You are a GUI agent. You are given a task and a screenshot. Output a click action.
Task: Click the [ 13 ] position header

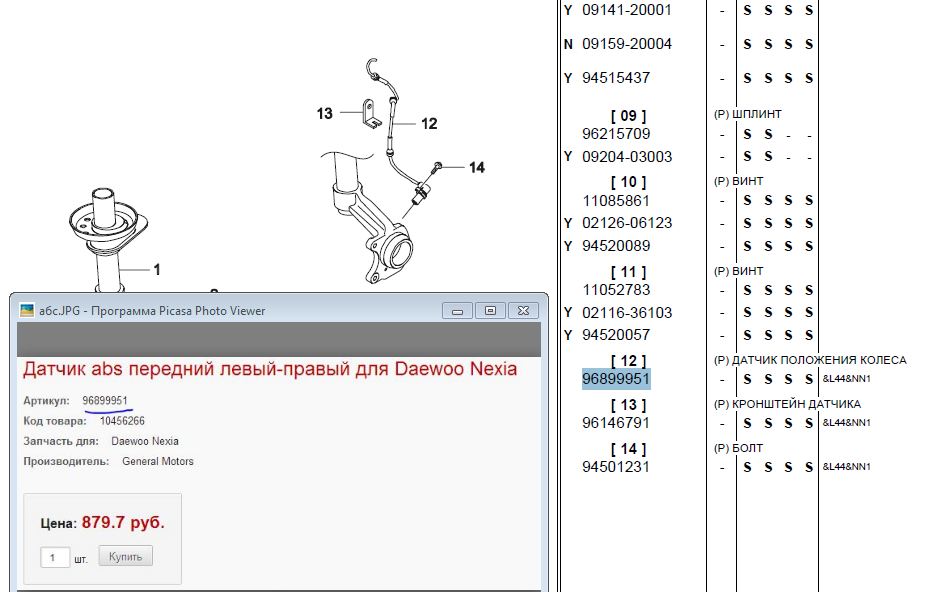[x=628, y=405]
